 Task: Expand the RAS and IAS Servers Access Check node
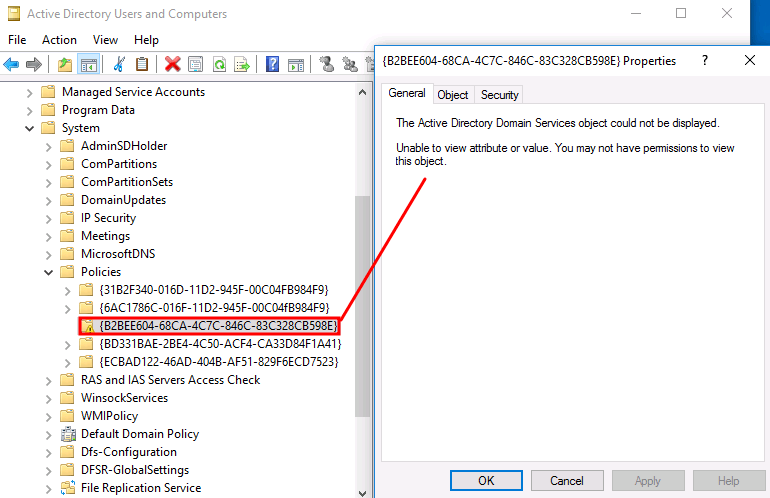tap(48, 381)
